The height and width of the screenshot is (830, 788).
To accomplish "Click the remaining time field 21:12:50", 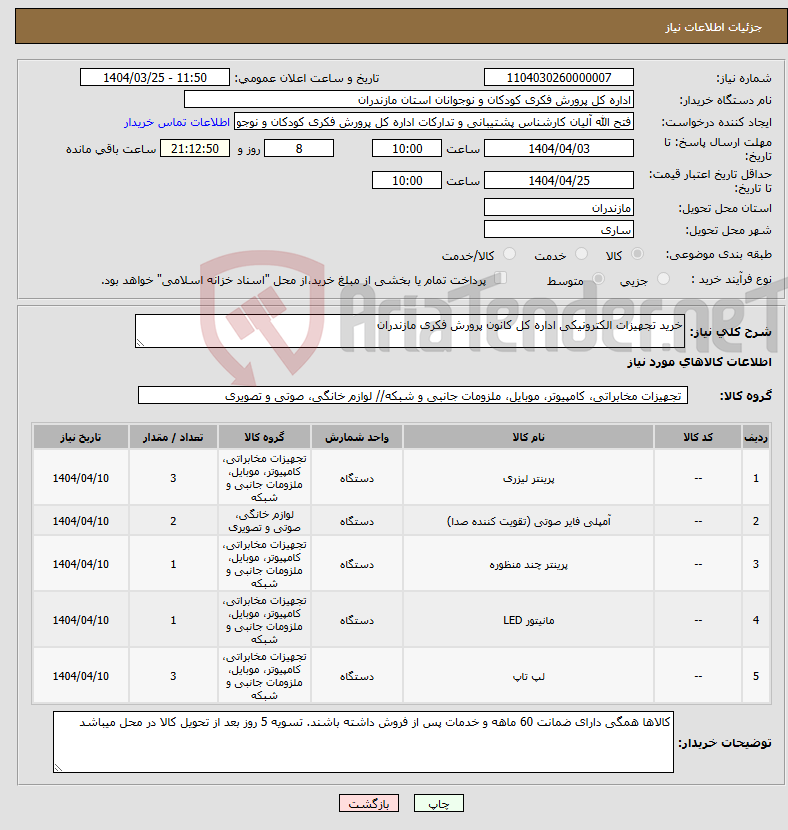I will coord(195,148).
